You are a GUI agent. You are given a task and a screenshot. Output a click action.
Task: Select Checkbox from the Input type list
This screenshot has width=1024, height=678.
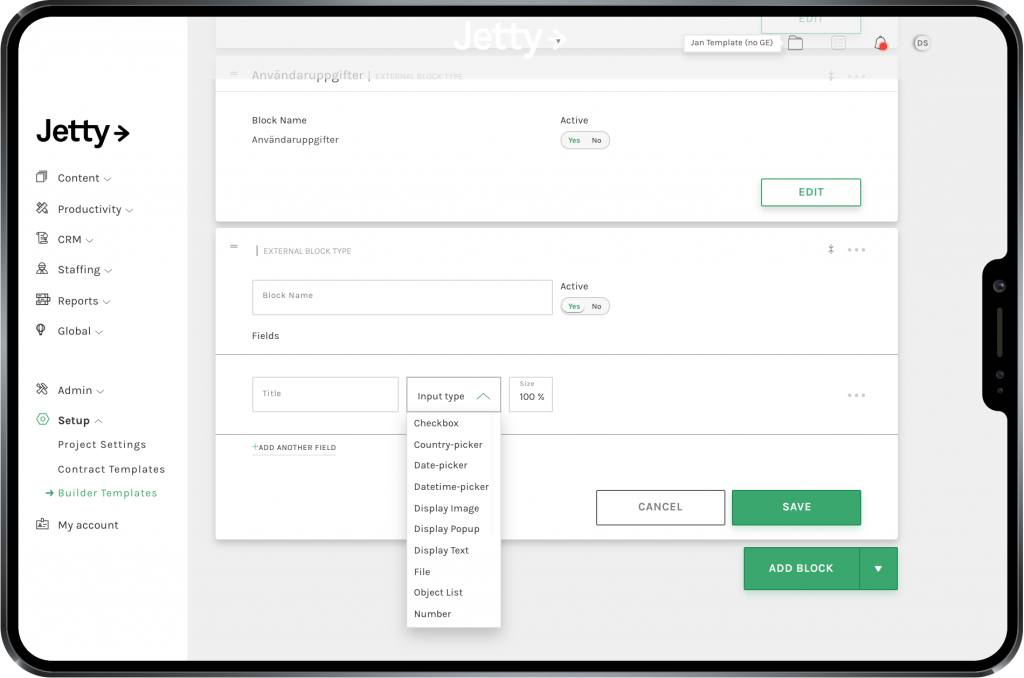point(435,422)
